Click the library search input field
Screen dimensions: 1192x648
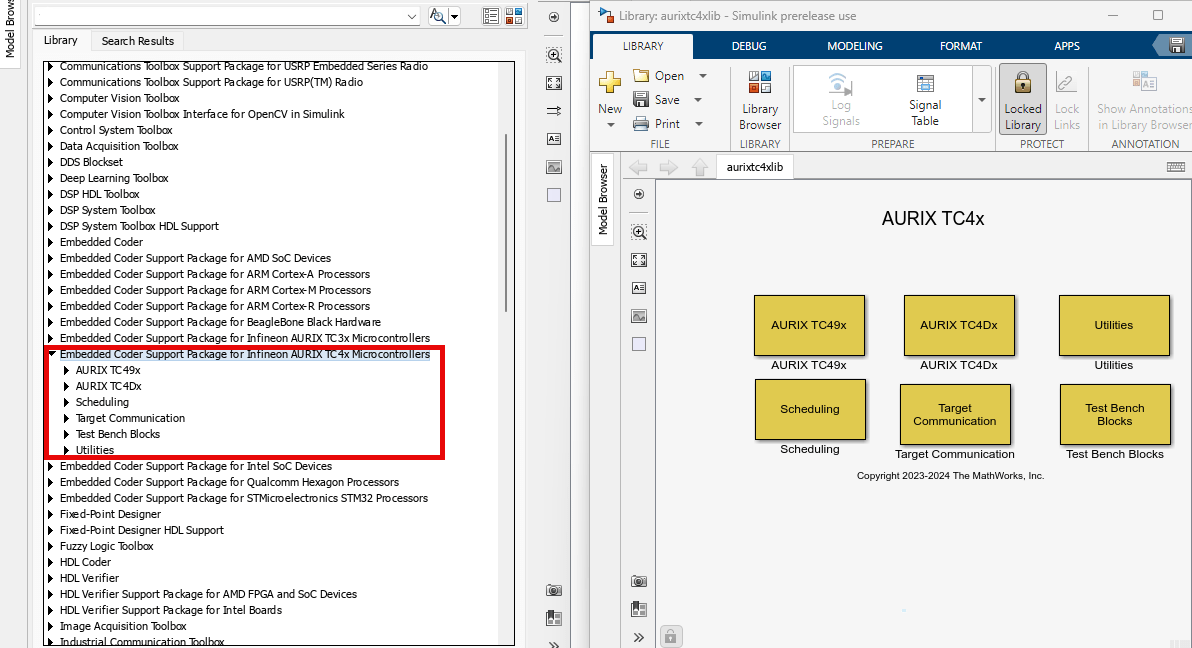tap(227, 16)
